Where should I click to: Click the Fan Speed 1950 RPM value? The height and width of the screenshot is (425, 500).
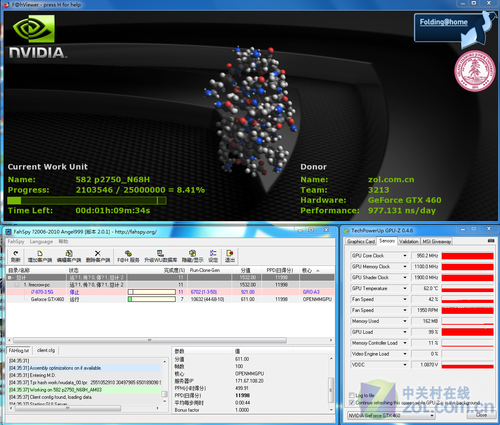(426, 310)
